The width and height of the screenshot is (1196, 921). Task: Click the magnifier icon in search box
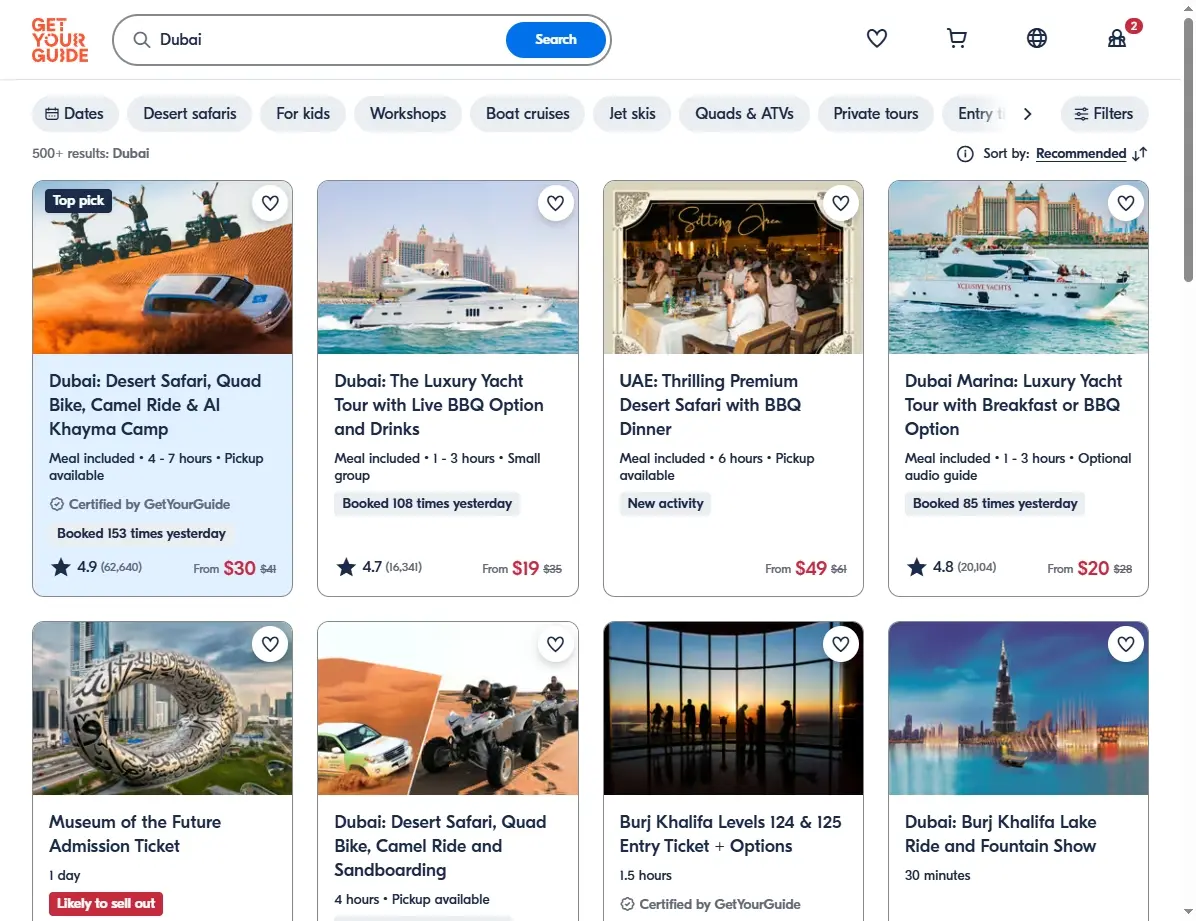pyautogui.click(x=141, y=40)
